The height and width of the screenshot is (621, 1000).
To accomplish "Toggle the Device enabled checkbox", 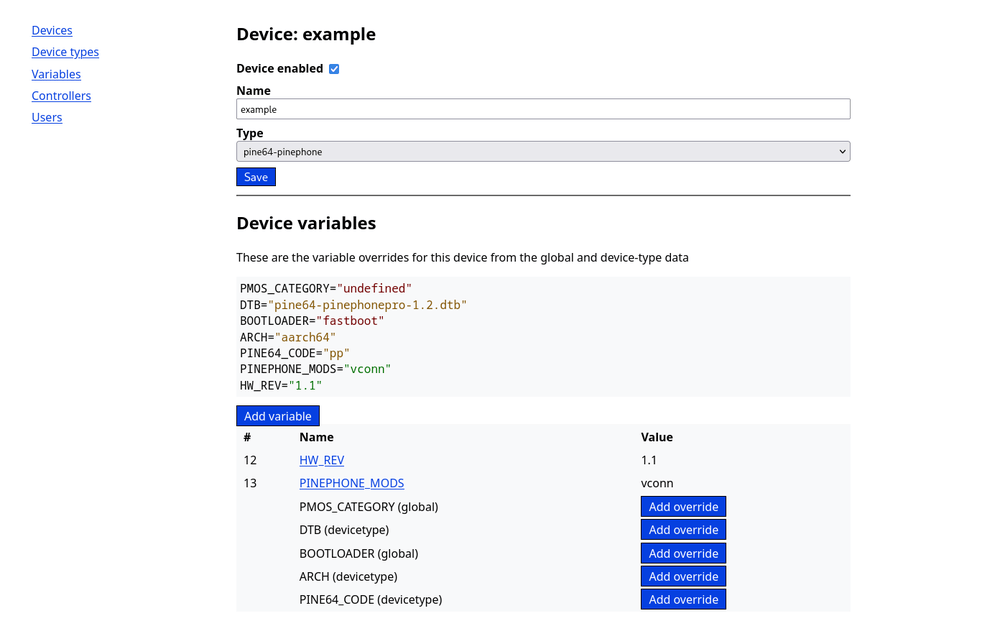I will (334, 69).
